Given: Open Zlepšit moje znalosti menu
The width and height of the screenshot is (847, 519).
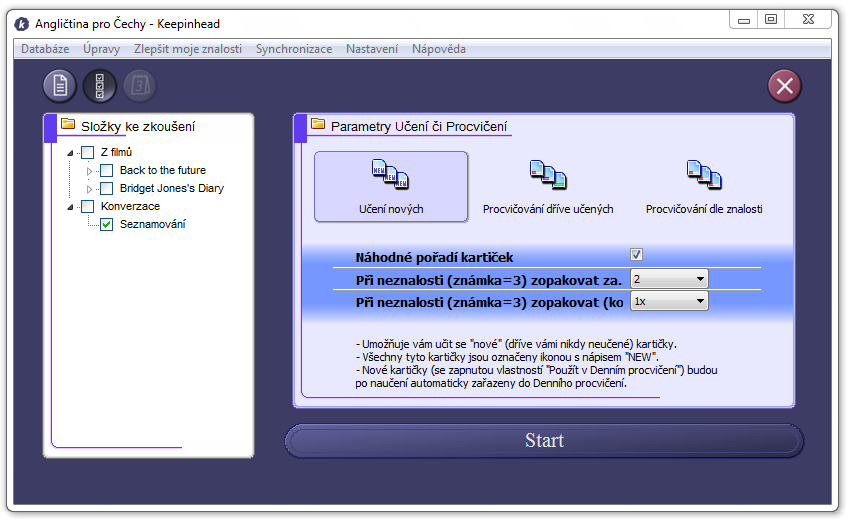Looking at the screenshot, I should 187,49.
